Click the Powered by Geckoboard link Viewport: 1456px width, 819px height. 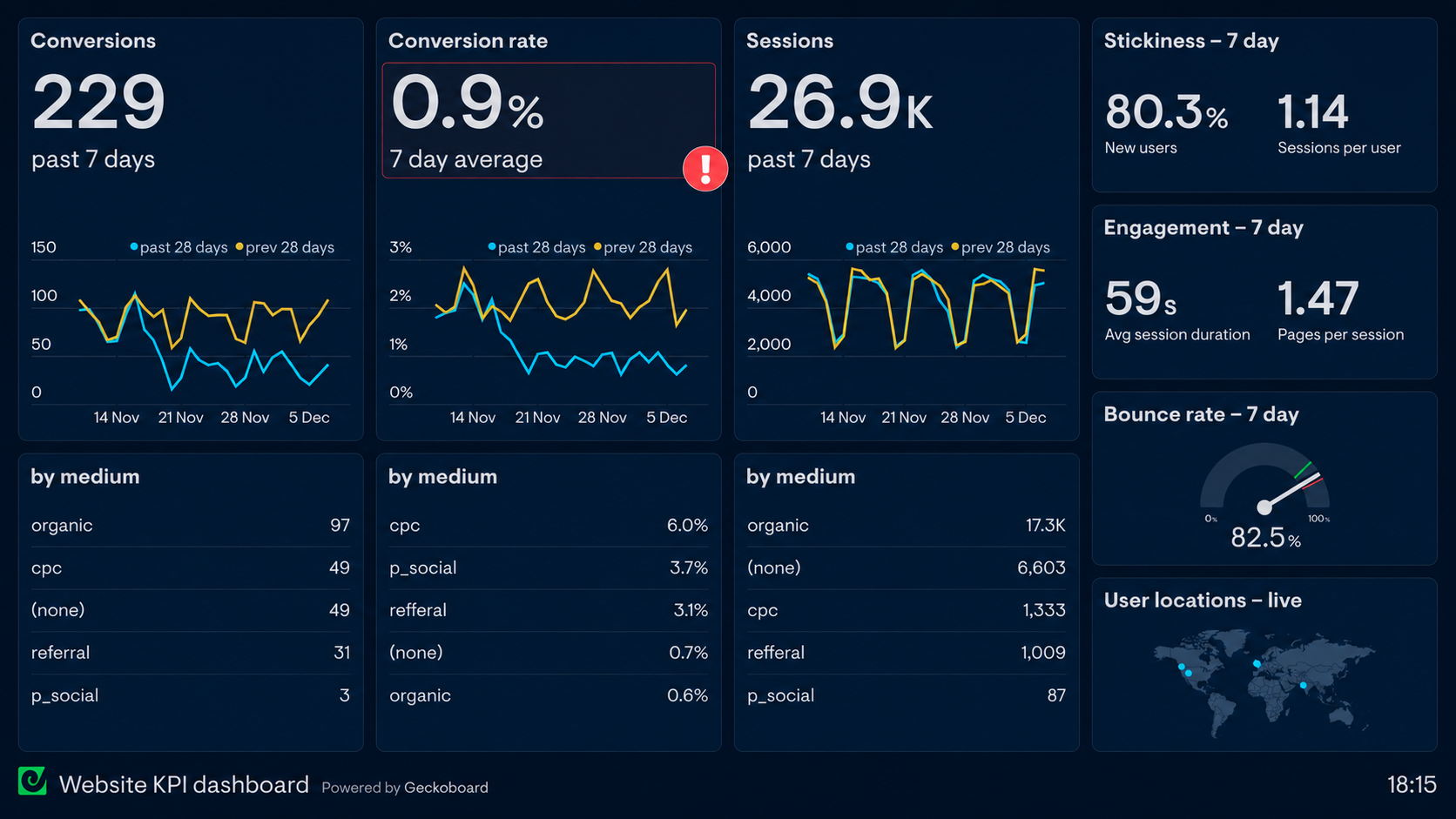click(x=405, y=788)
